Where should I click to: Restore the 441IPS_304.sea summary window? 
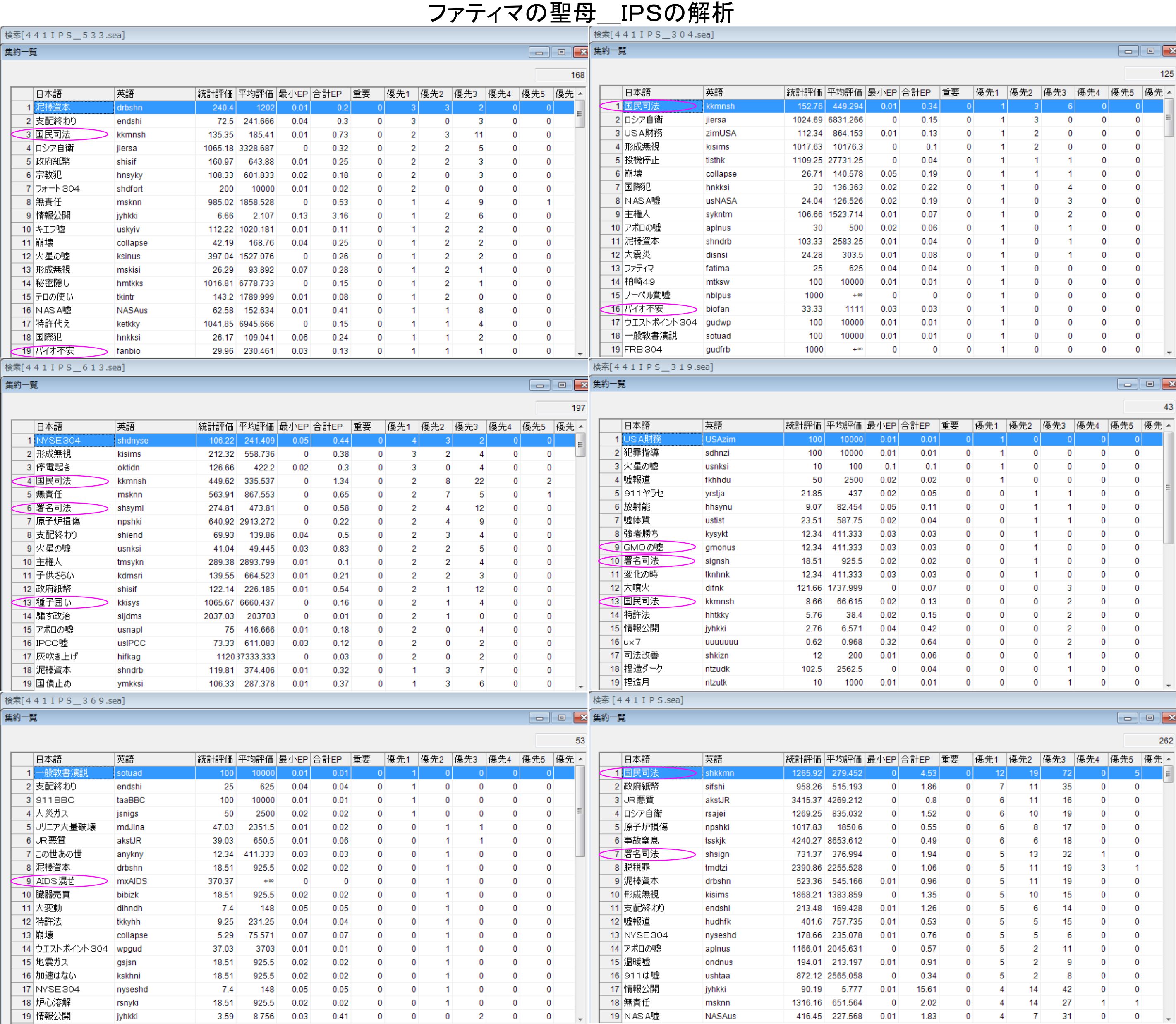1150,51
